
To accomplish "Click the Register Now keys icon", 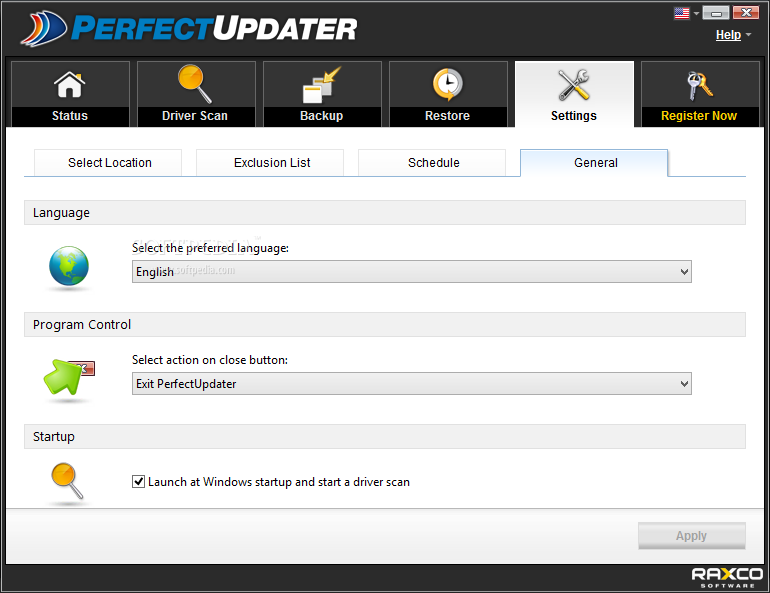I will (699, 85).
